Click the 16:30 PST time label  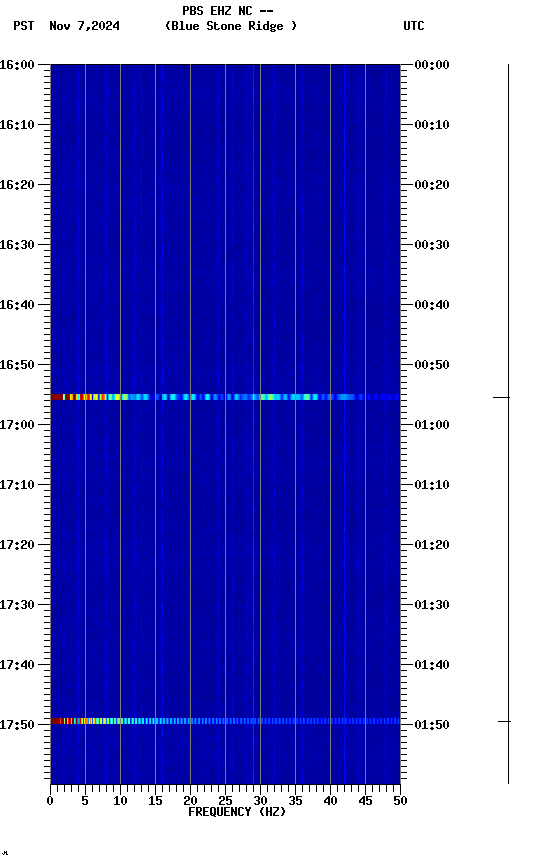[x=17, y=245]
